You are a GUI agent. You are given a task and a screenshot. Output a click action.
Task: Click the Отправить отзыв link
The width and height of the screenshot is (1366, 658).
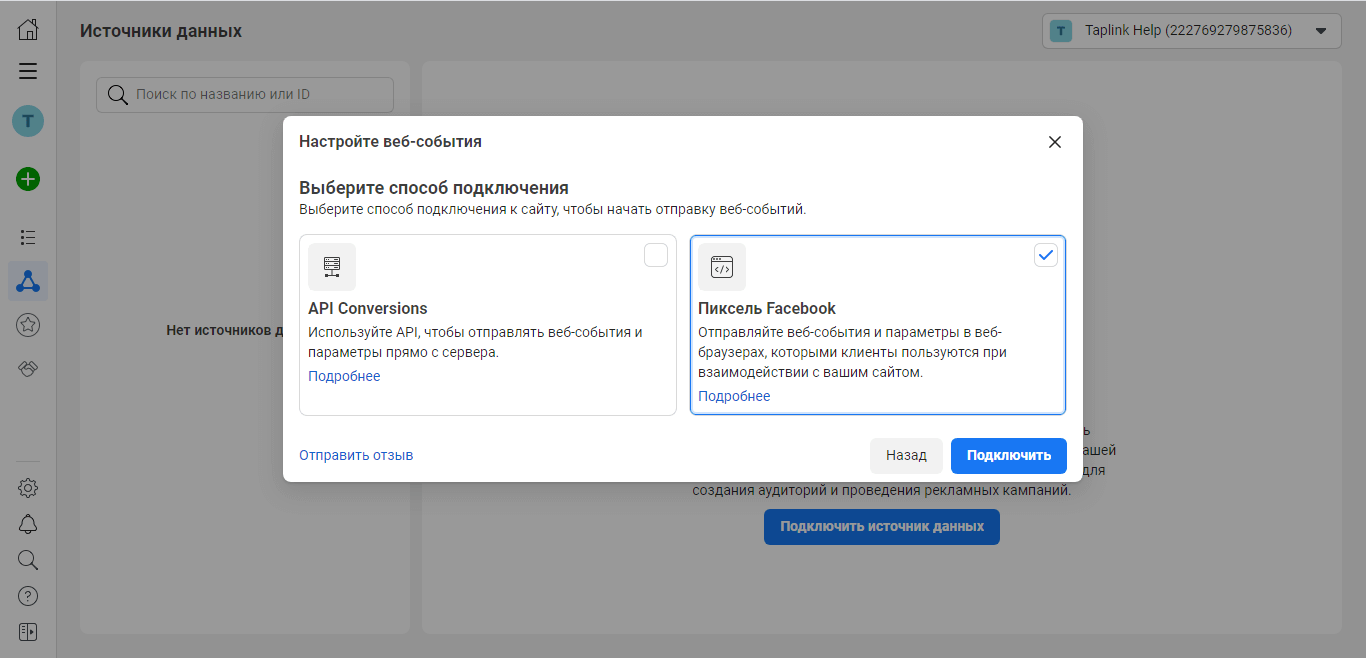(x=356, y=455)
